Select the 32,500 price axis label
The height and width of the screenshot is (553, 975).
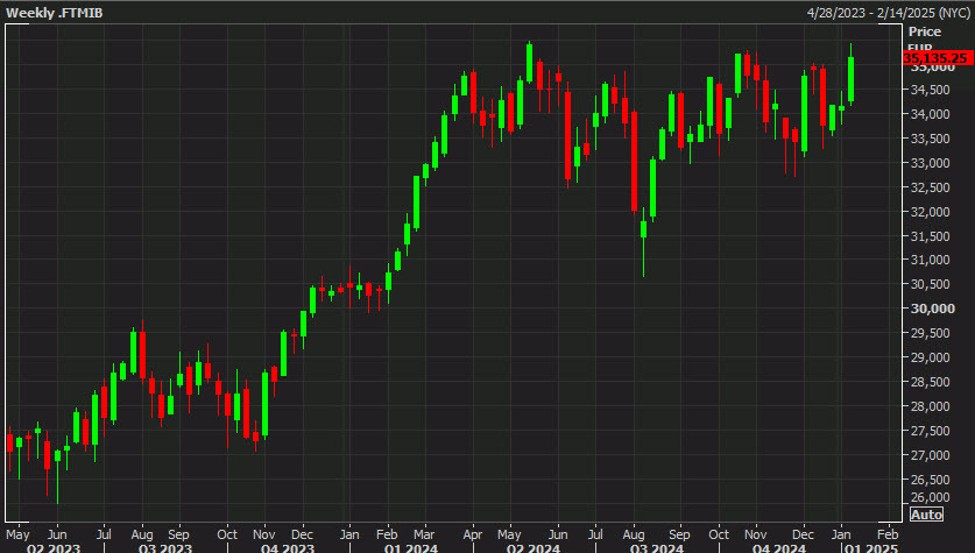(930, 187)
